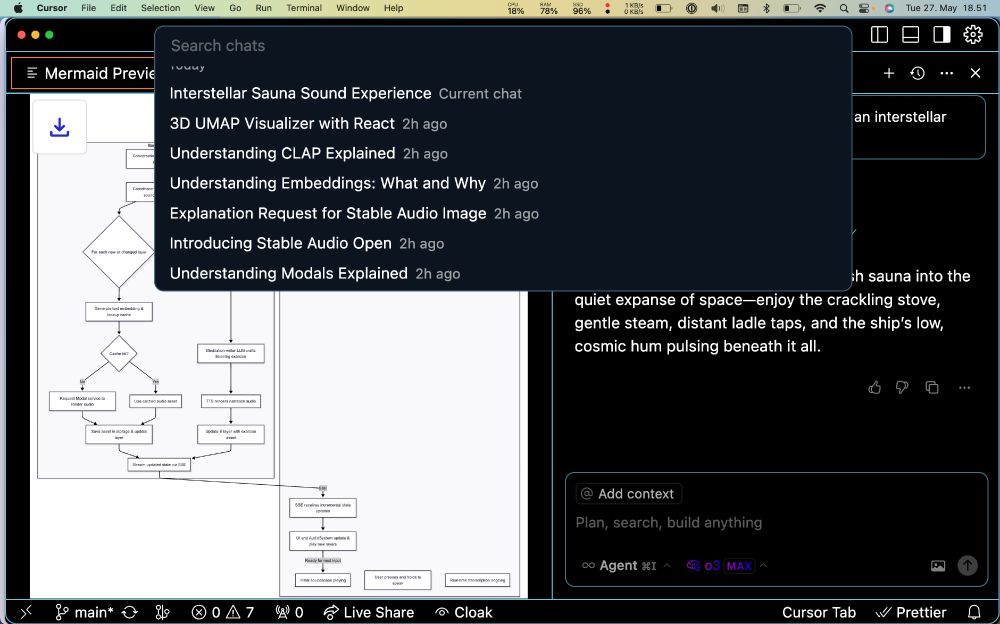This screenshot has width=1000, height=624.
Task: Open the Understanding Modals Explained chat
Action: 503,273
